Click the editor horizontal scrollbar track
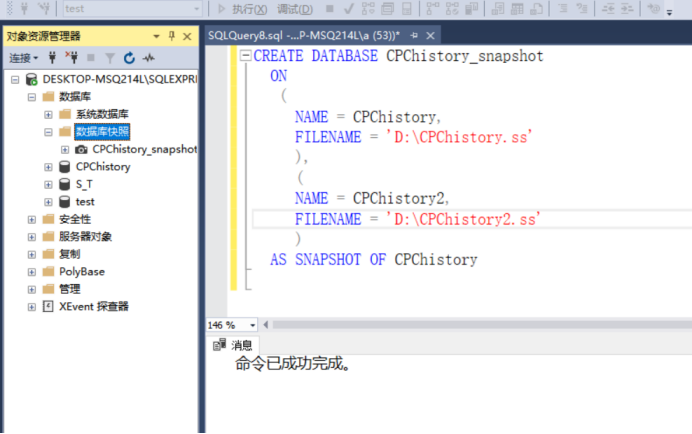The height and width of the screenshot is (434, 692). tap(482, 325)
